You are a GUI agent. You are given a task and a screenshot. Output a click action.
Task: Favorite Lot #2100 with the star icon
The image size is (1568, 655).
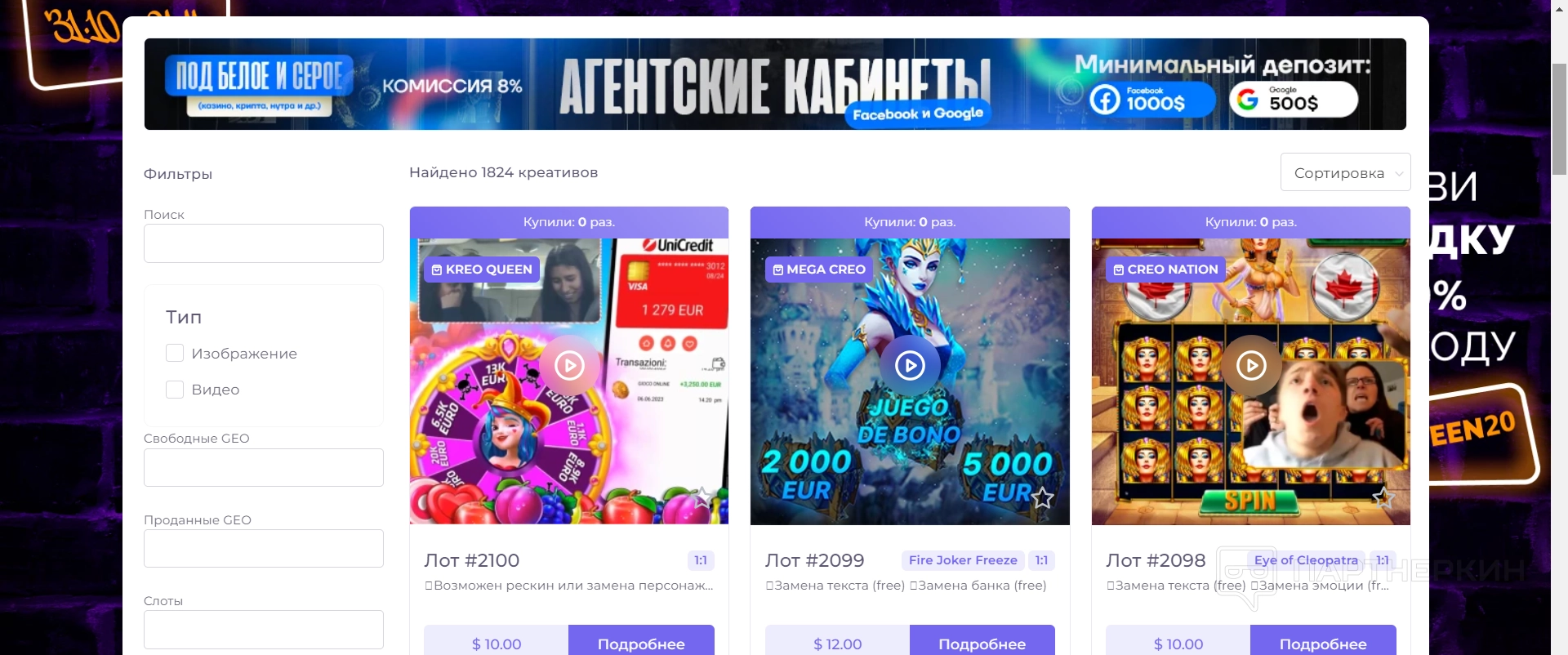pos(702,497)
